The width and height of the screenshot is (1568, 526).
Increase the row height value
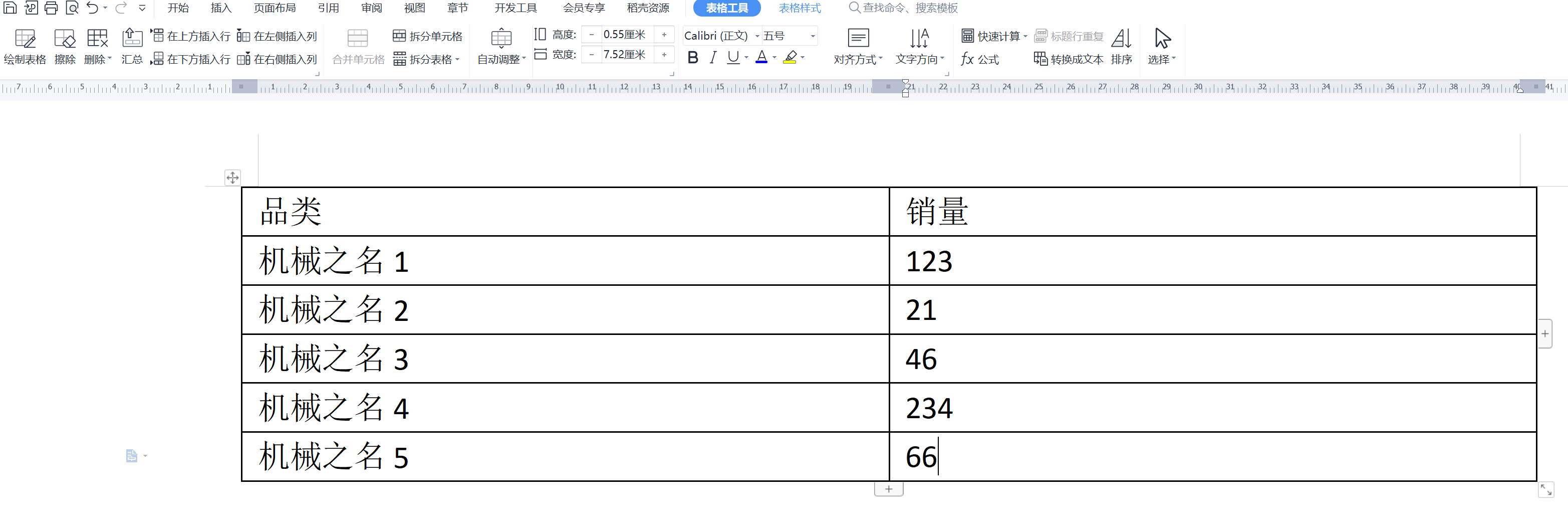[664, 35]
